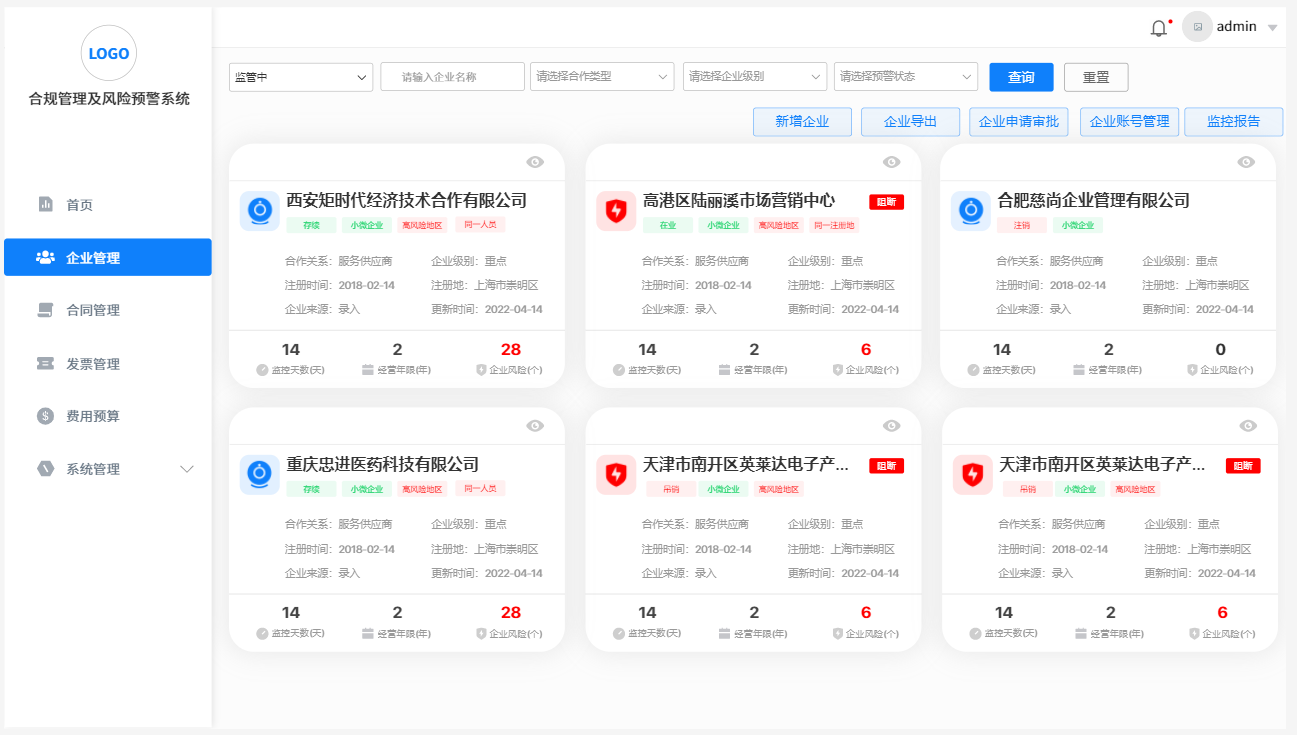Open the 请选择预警状态 dropdown

(906, 76)
